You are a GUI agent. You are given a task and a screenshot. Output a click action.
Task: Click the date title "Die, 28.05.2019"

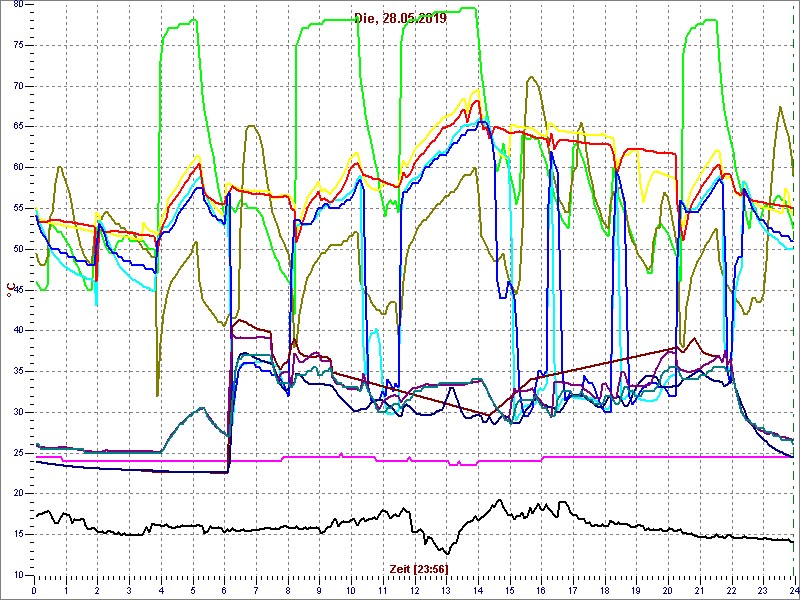(x=400, y=18)
